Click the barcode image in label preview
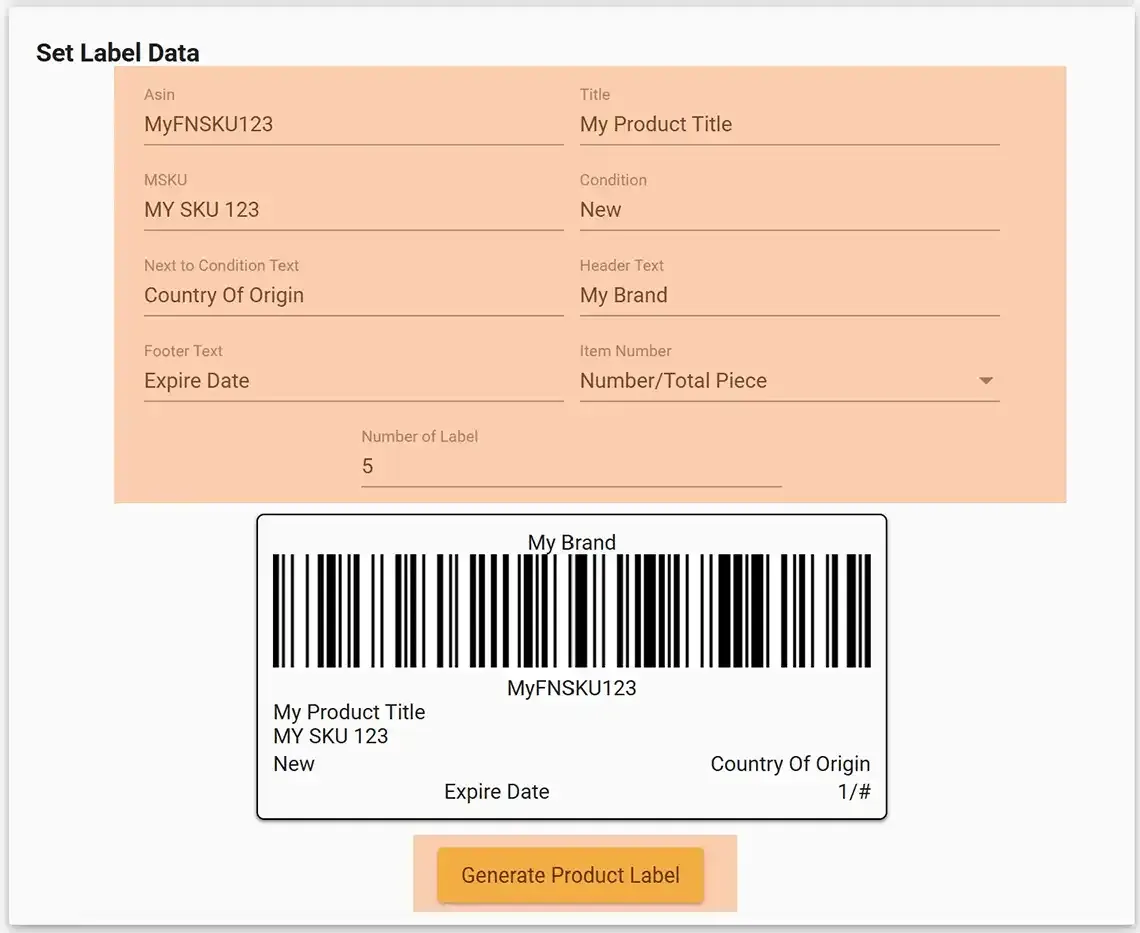Screen dimensions: 1140x933 pyautogui.click(x=571, y=611)
